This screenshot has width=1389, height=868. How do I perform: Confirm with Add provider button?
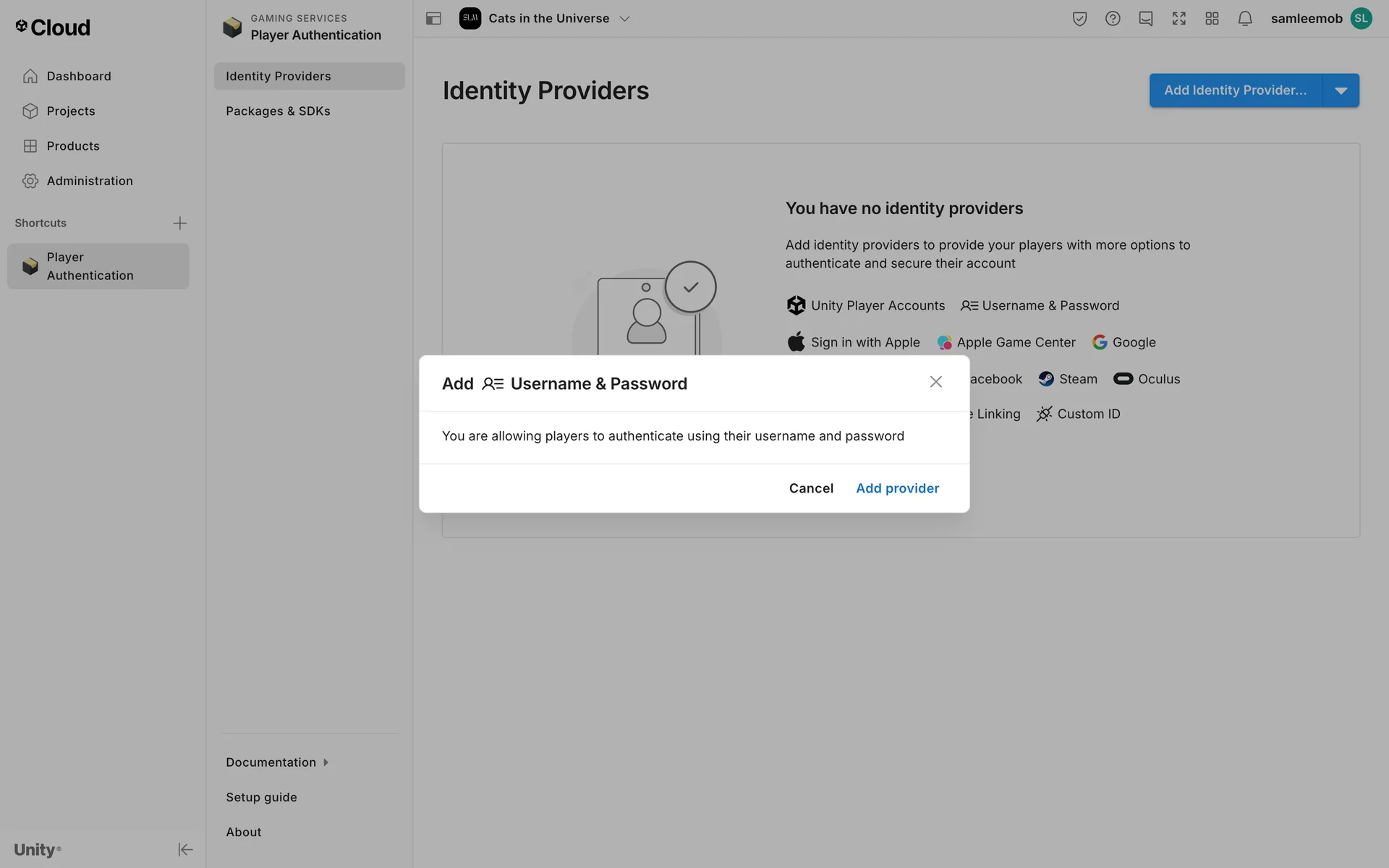(897, 488)
